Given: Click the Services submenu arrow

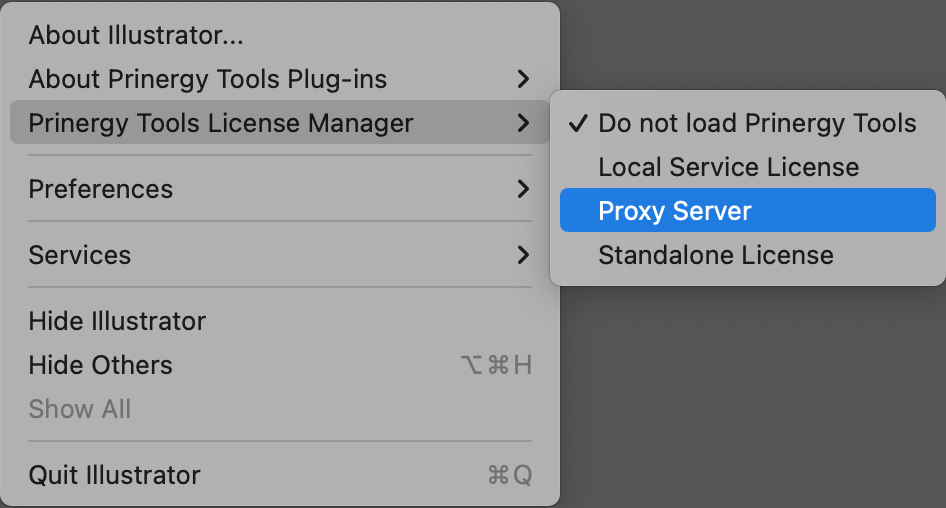Looking at the screenshot, I should point(523,255).
